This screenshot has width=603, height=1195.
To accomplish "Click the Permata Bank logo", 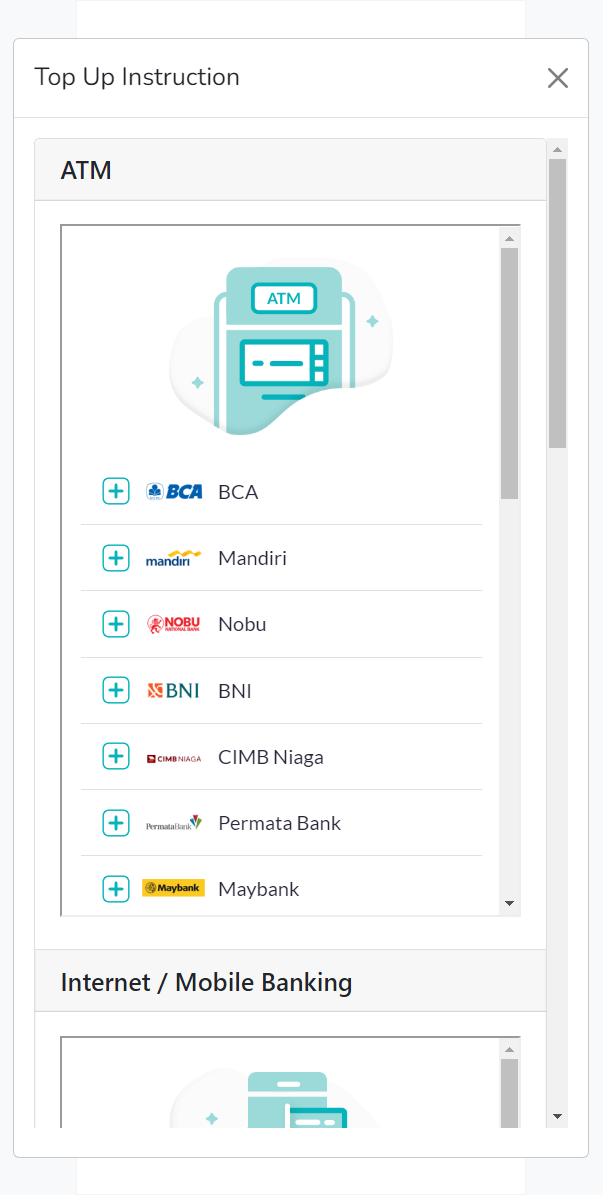I will 174,823.
